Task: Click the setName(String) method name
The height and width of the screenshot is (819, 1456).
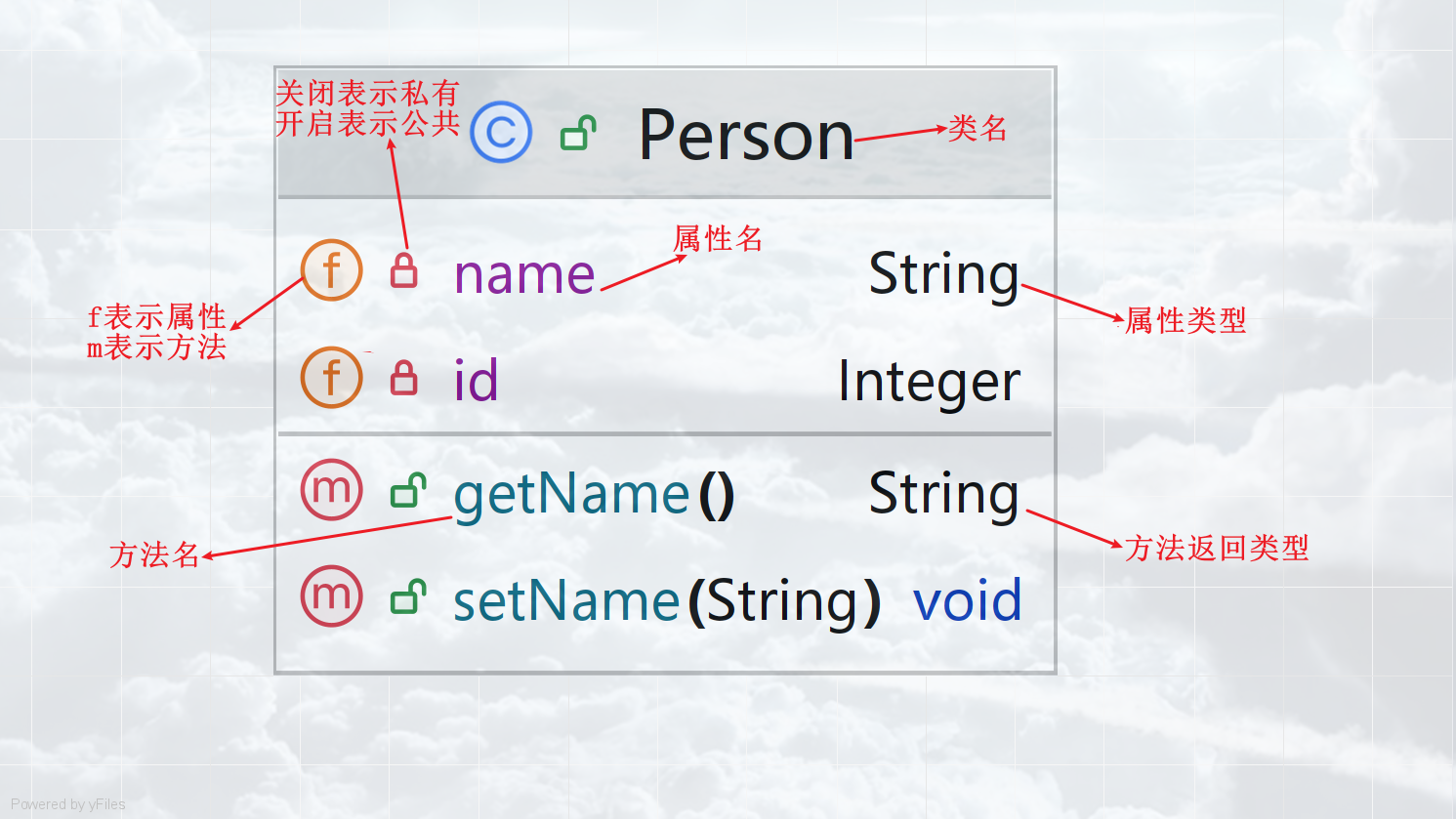Action: point(666,600)
